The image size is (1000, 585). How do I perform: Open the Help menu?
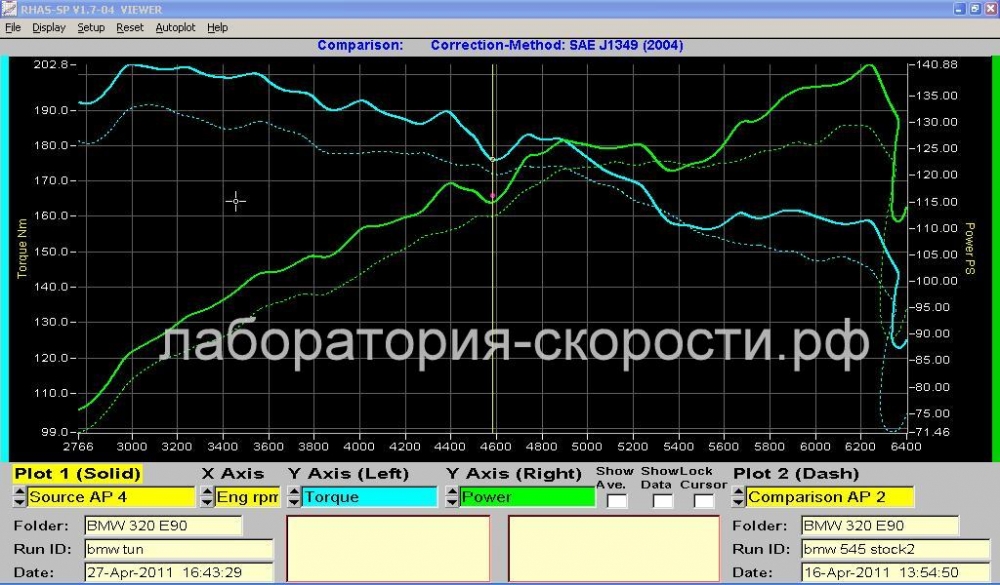(x=217, y=27)
